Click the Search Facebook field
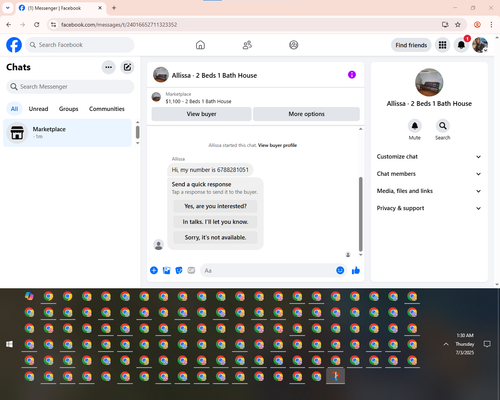Viewport: 500px width, 400px height. point(80,45)
